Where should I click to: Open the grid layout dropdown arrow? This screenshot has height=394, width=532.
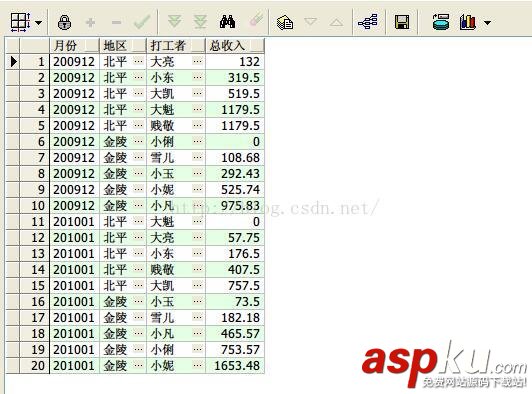(x=39, y=23)
